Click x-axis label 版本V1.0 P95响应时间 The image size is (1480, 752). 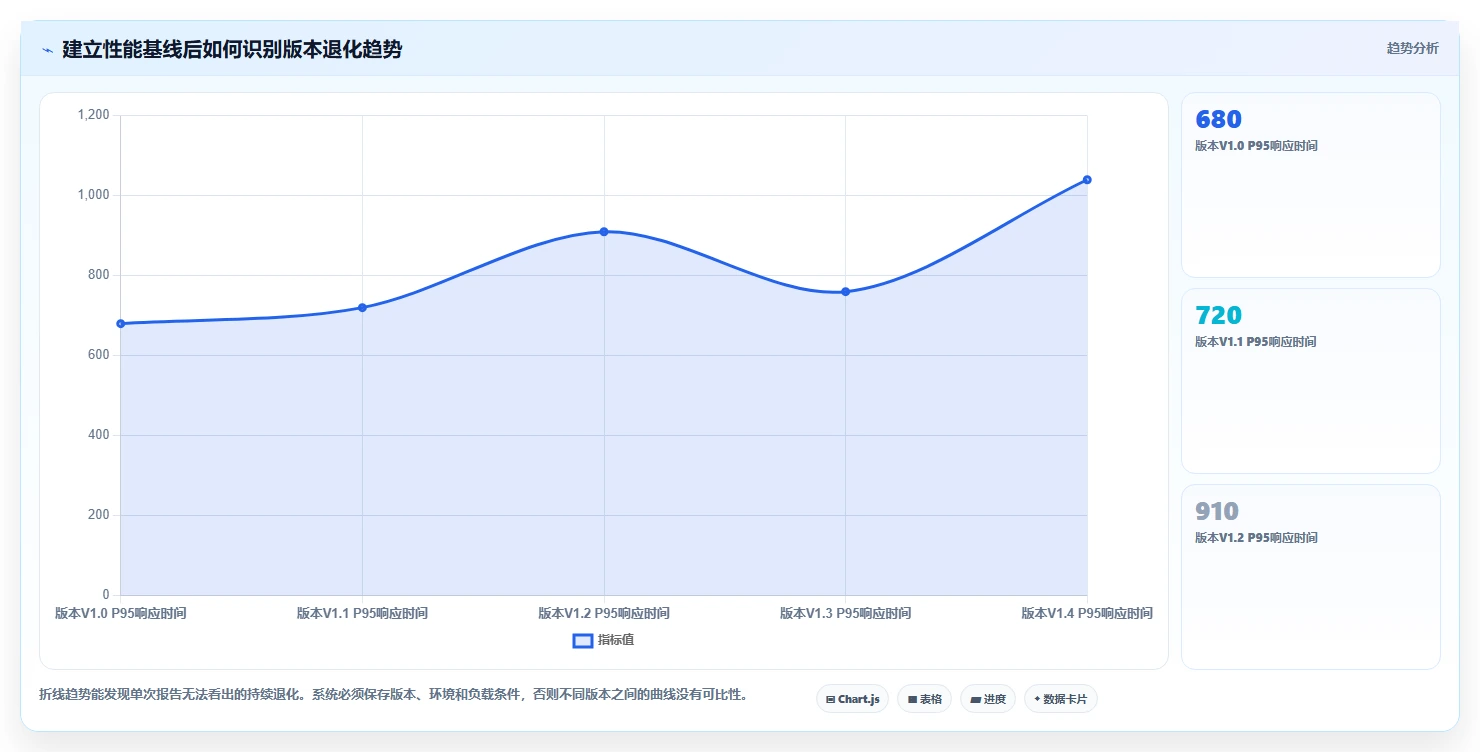[x=121, y=613]
